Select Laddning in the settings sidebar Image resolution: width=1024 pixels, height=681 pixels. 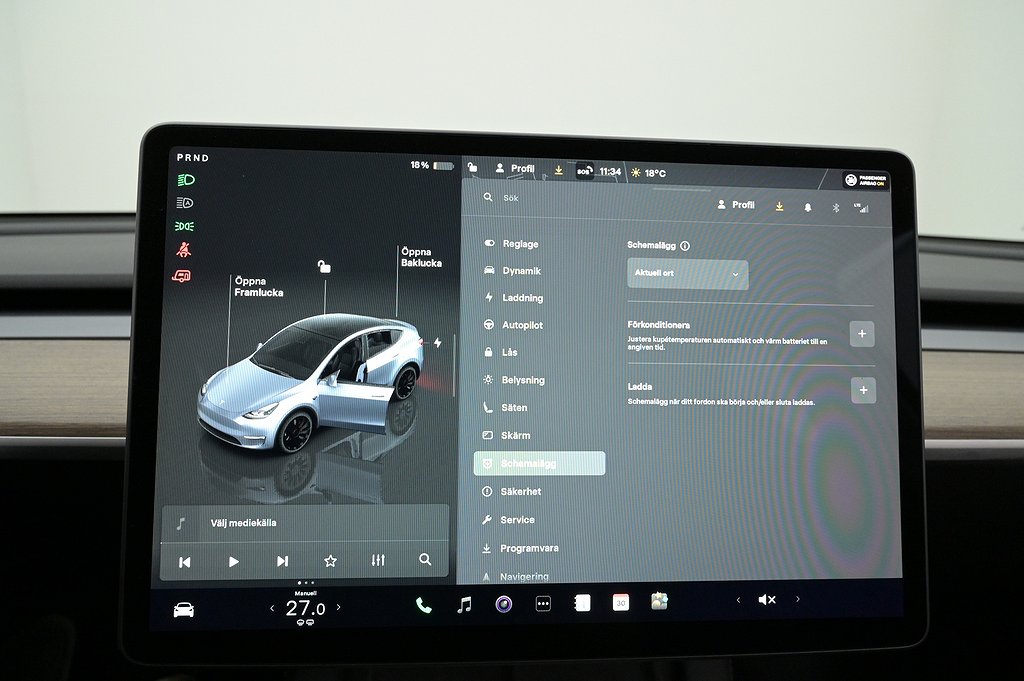click(521, 298)
